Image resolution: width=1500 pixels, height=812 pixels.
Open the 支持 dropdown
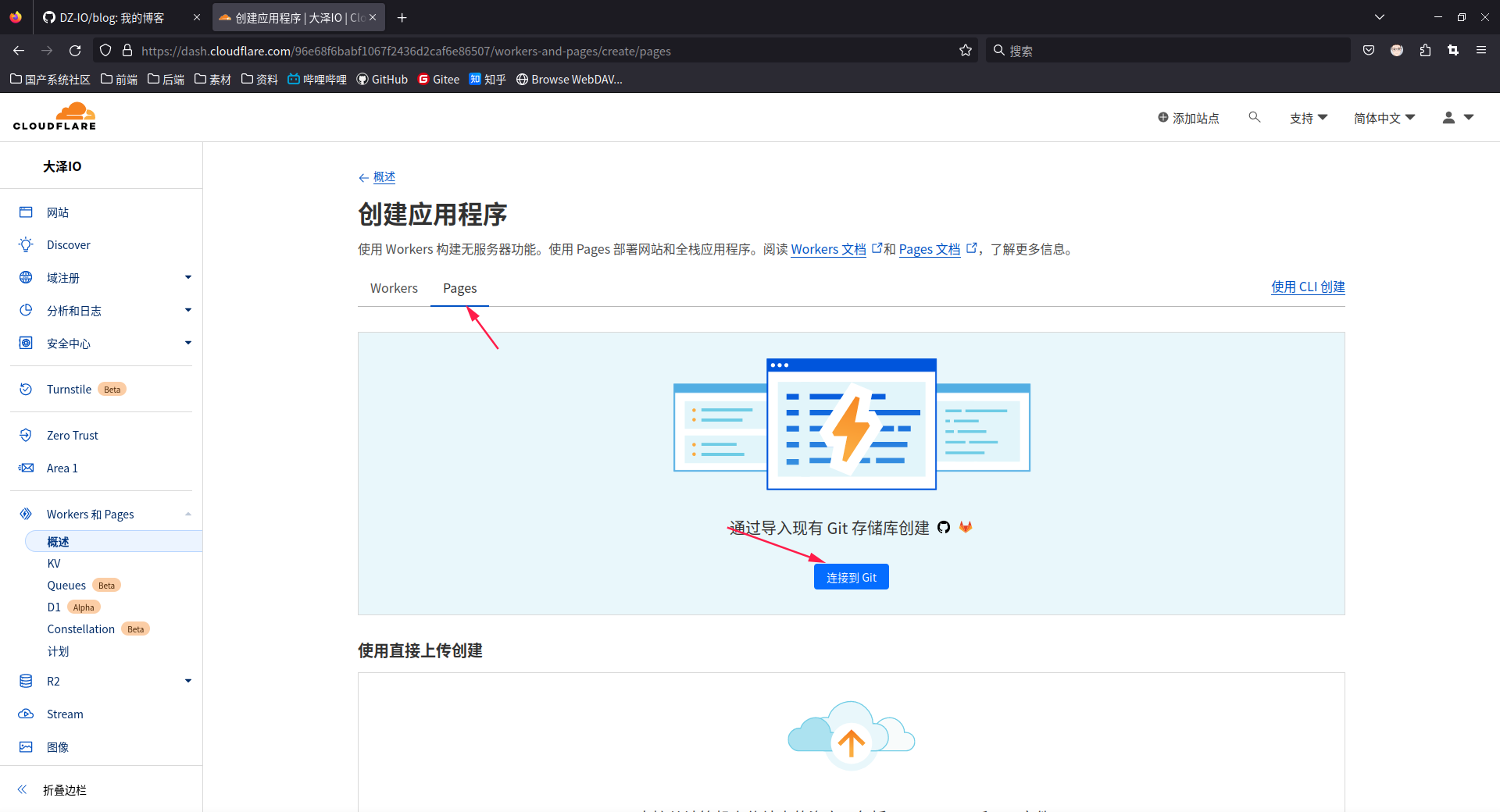[x=1309, y=118]
